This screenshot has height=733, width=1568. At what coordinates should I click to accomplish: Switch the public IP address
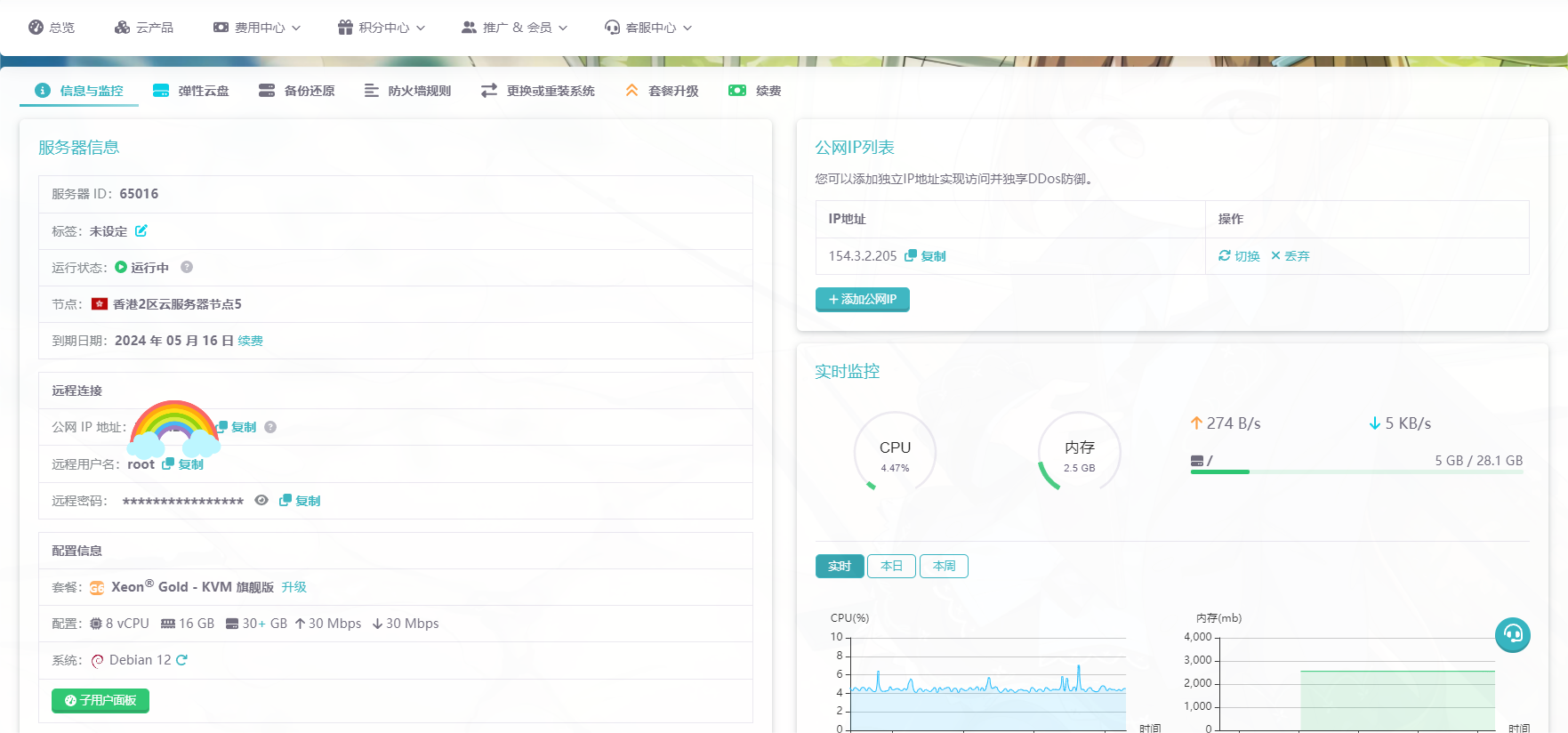point(1239,256)
